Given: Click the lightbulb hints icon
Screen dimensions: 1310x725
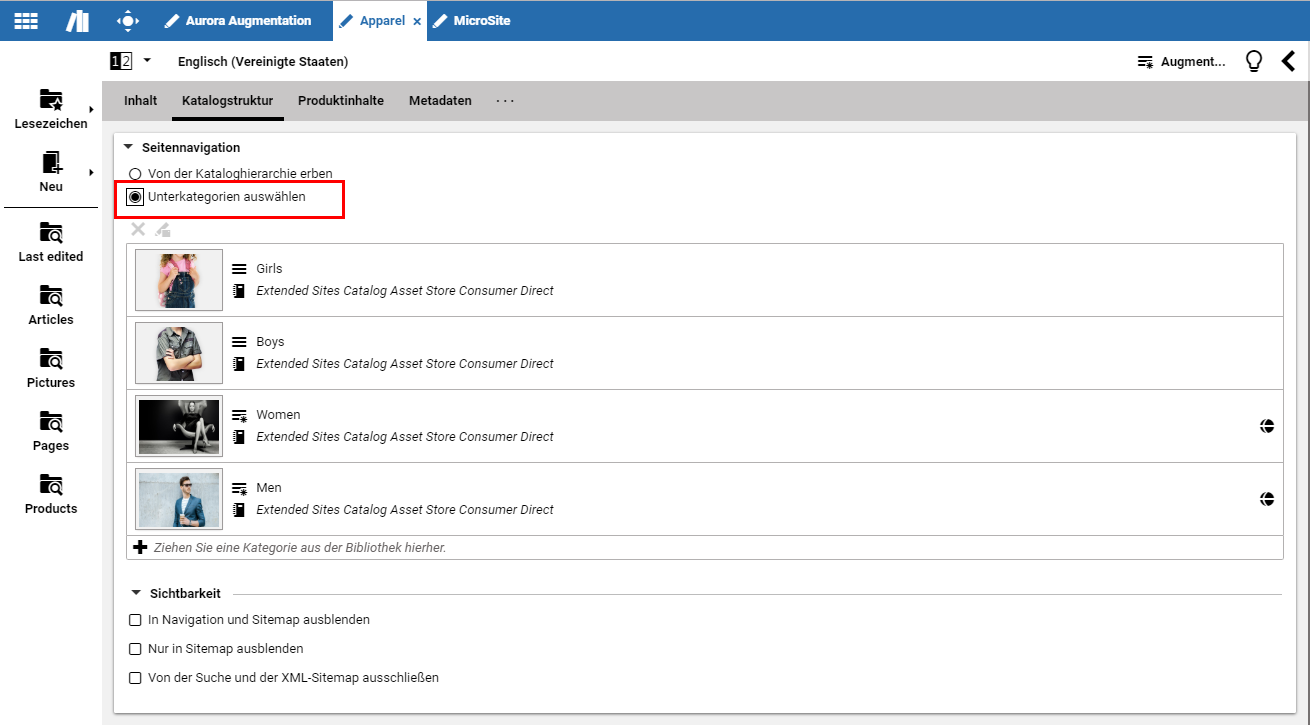Looking at the screenshot, I should [x=1253, y=61].
